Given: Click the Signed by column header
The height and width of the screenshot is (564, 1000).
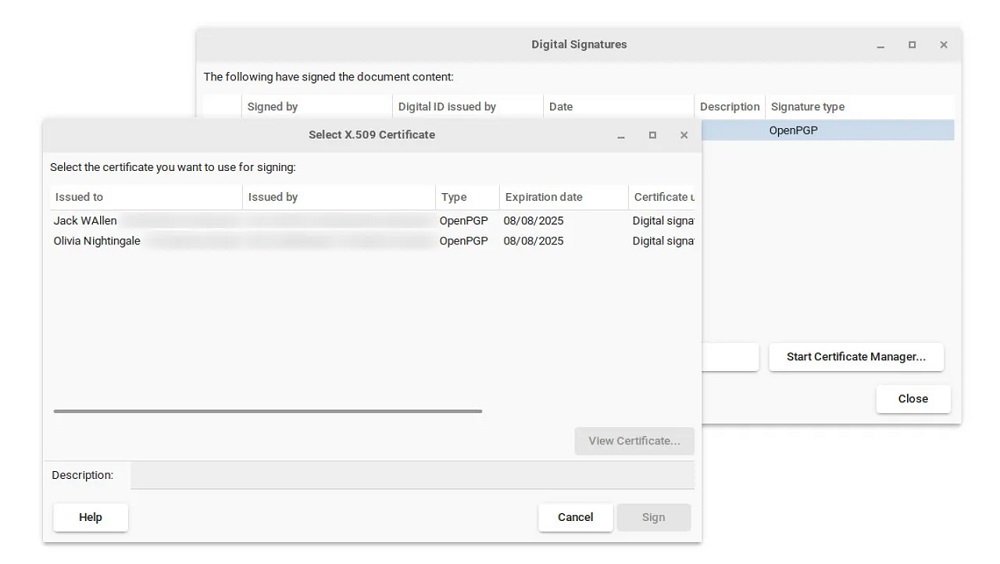Looking at the screenshot, I should pos(316,107).
